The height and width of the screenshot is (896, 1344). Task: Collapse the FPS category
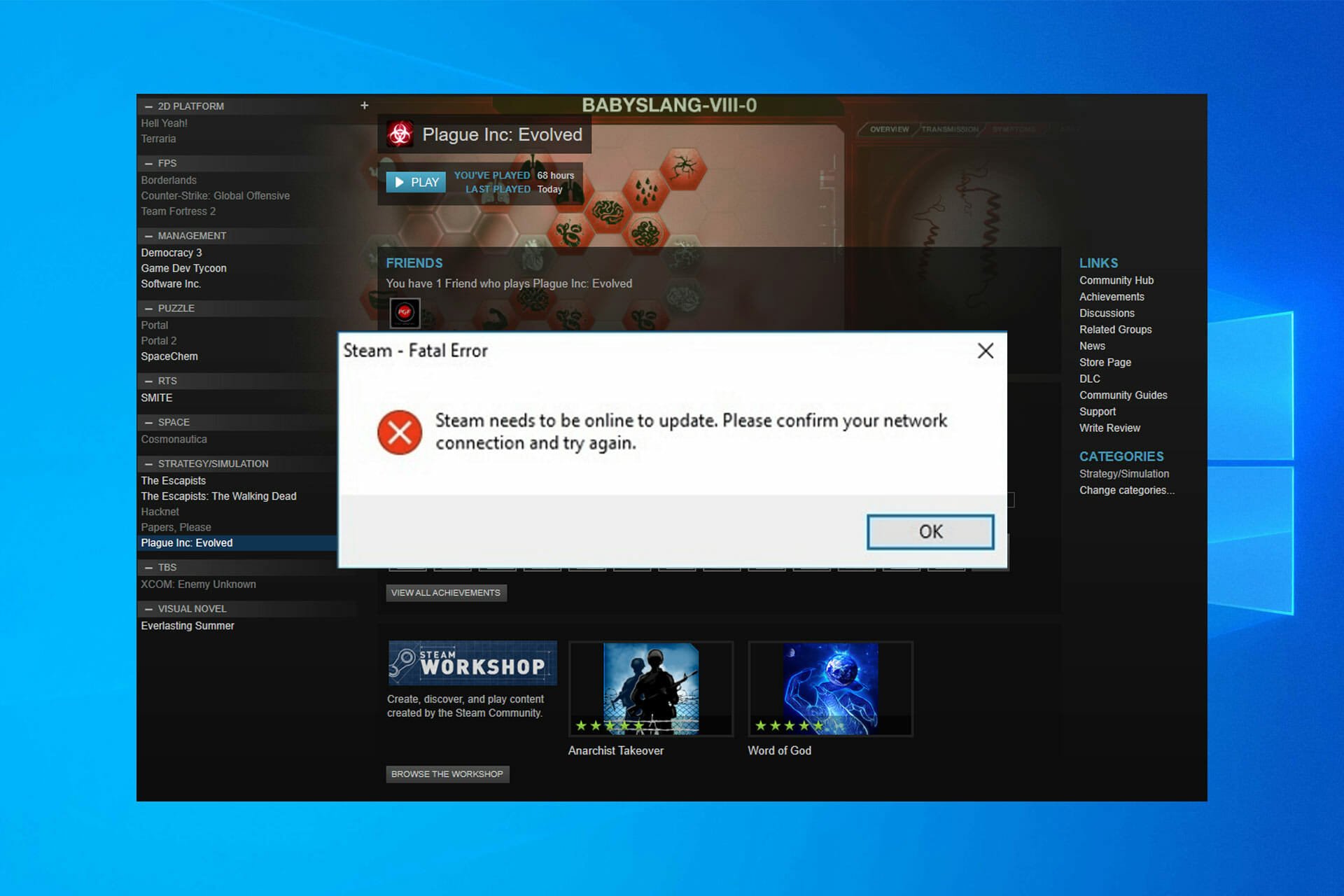[148, 164]
